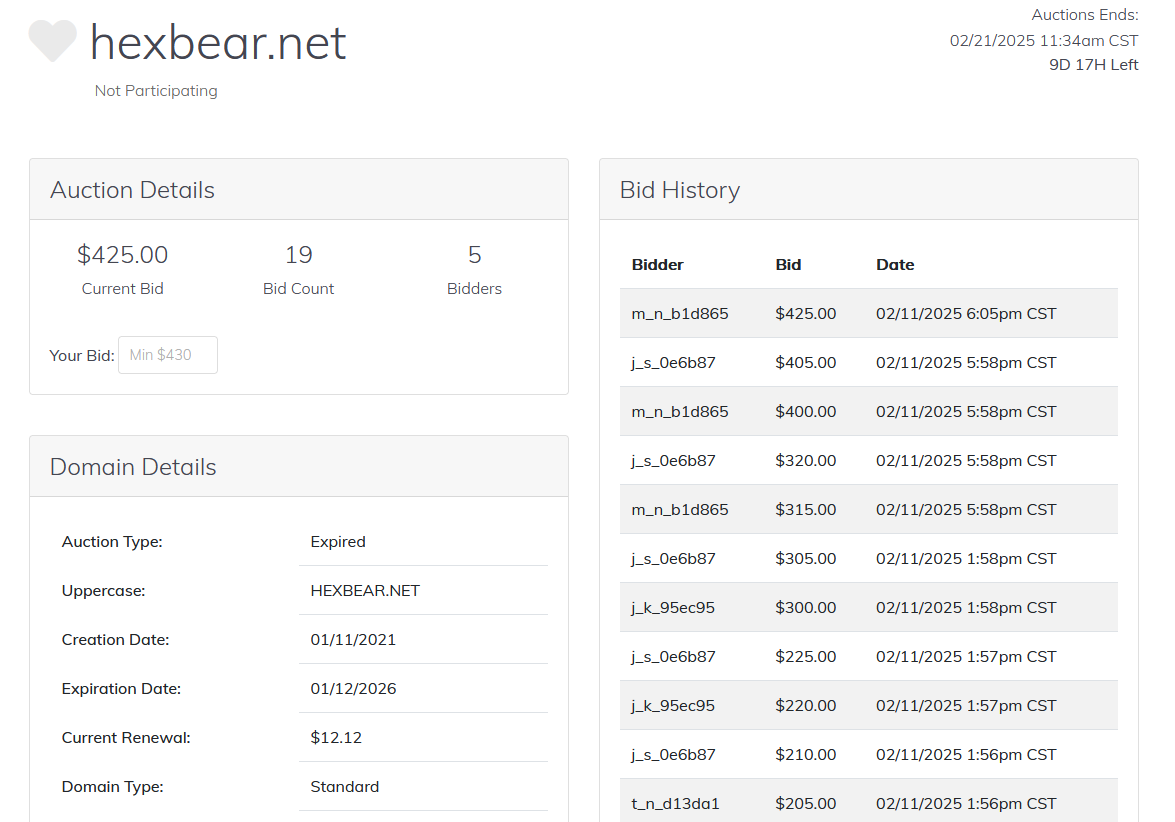Favorite hexbear.net with the heart icon
Screen dimensions: 1175x822
coord(52,41)
